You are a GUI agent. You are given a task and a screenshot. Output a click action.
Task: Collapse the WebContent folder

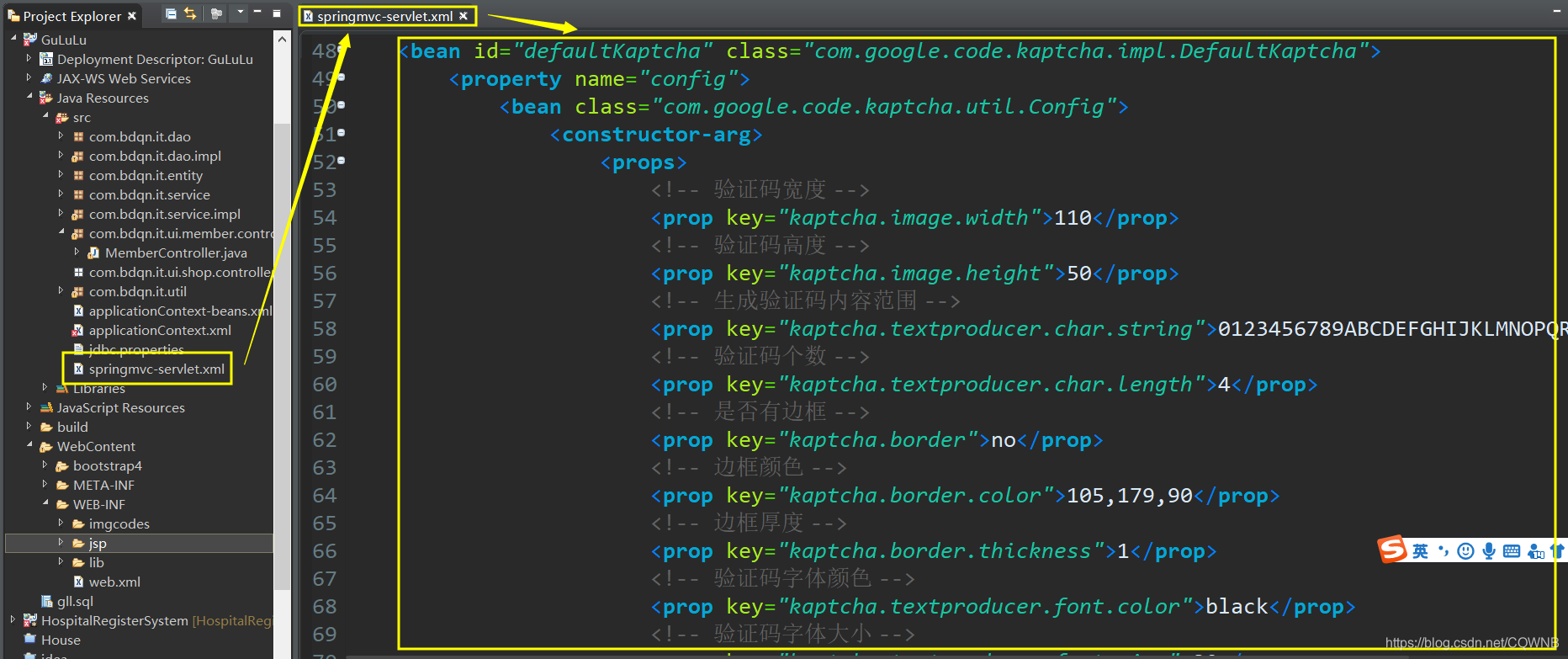[x=29, y=445]
